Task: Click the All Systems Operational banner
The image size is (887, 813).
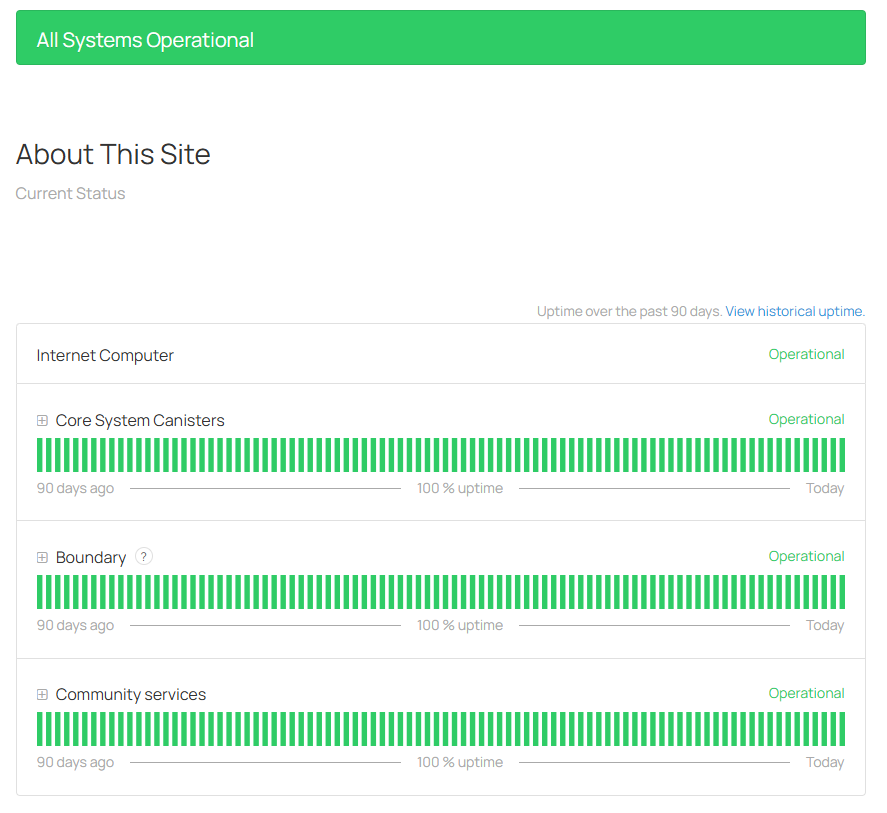Action: pyautogui.click(x=440, y=38)
